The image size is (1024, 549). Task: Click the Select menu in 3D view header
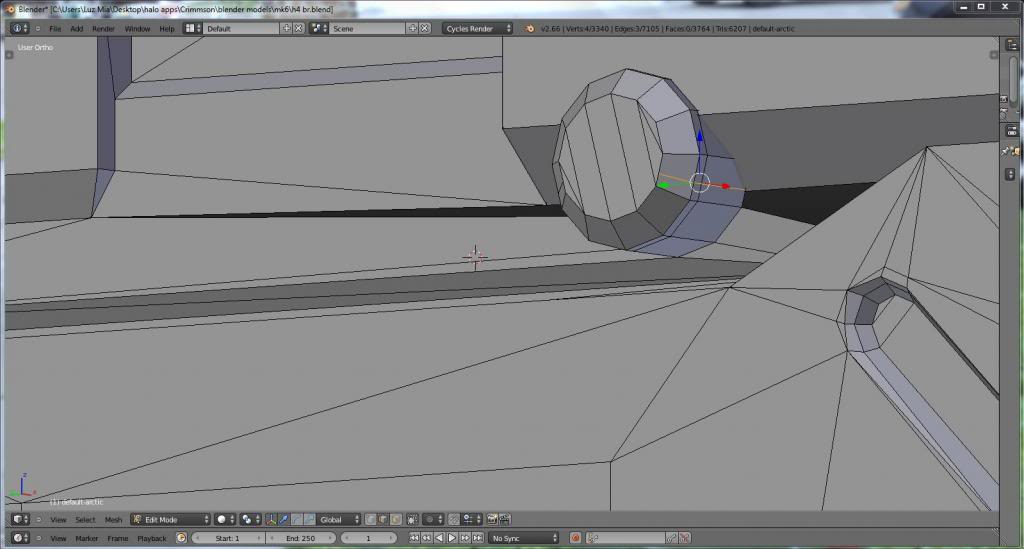[x=85, y=519]
